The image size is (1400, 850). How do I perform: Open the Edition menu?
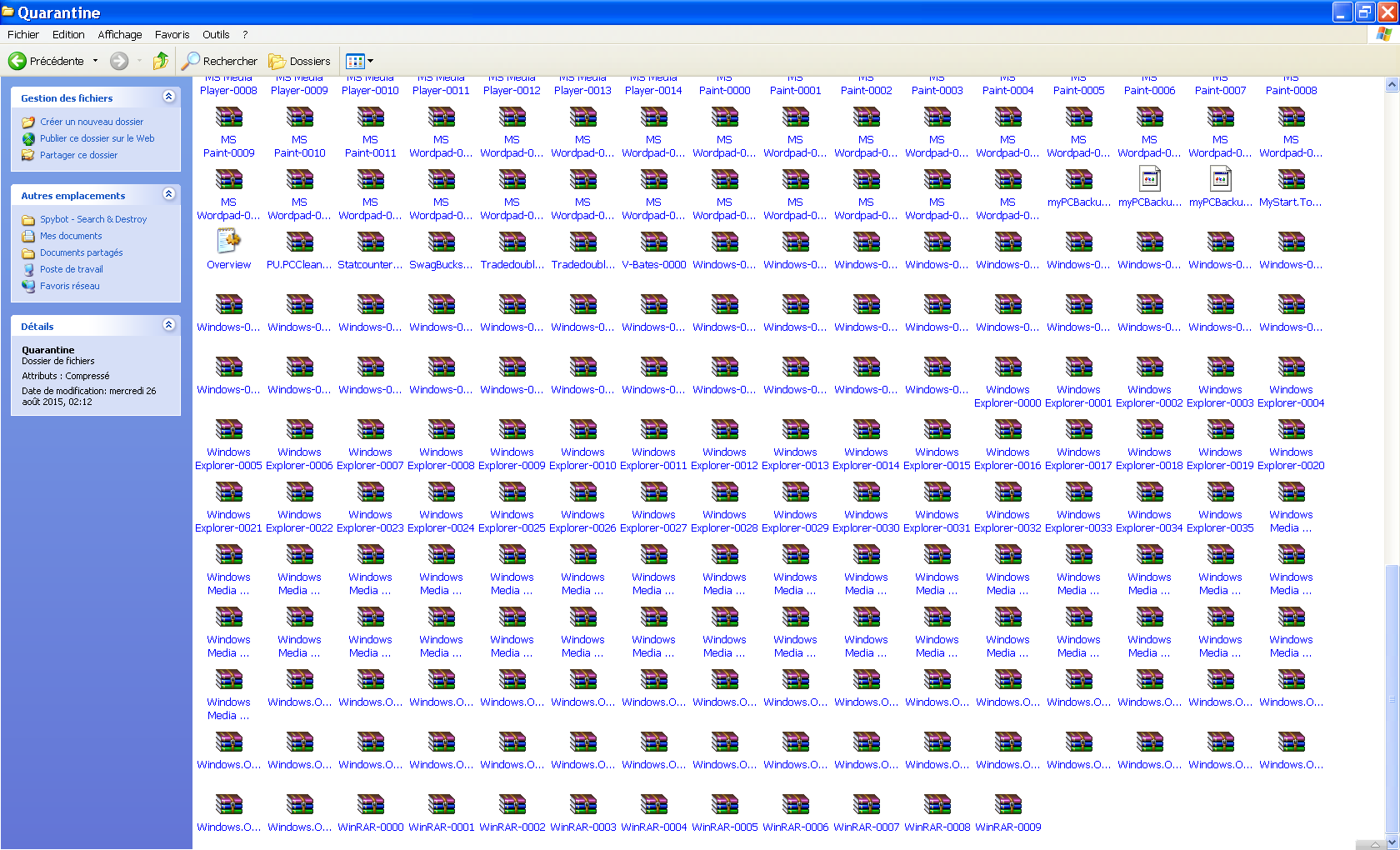[68, 34]
